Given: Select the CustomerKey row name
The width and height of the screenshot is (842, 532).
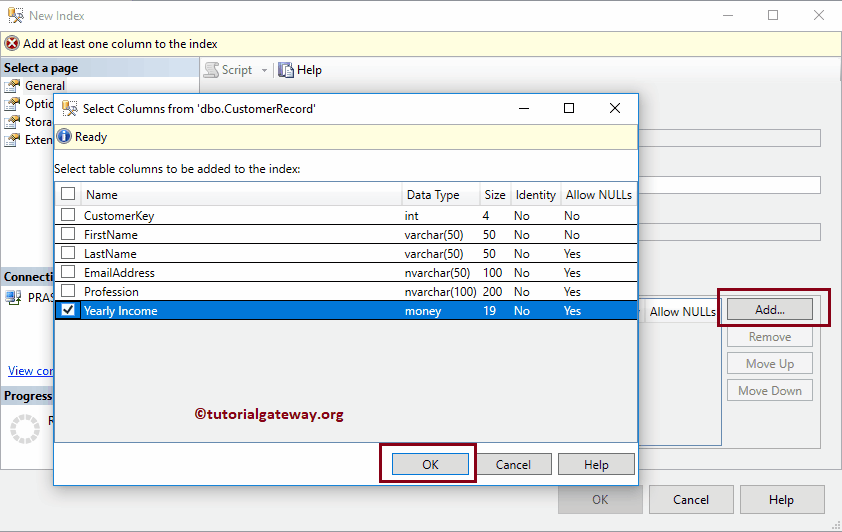Looking at the screenshot, I should [x=119, y=216].
